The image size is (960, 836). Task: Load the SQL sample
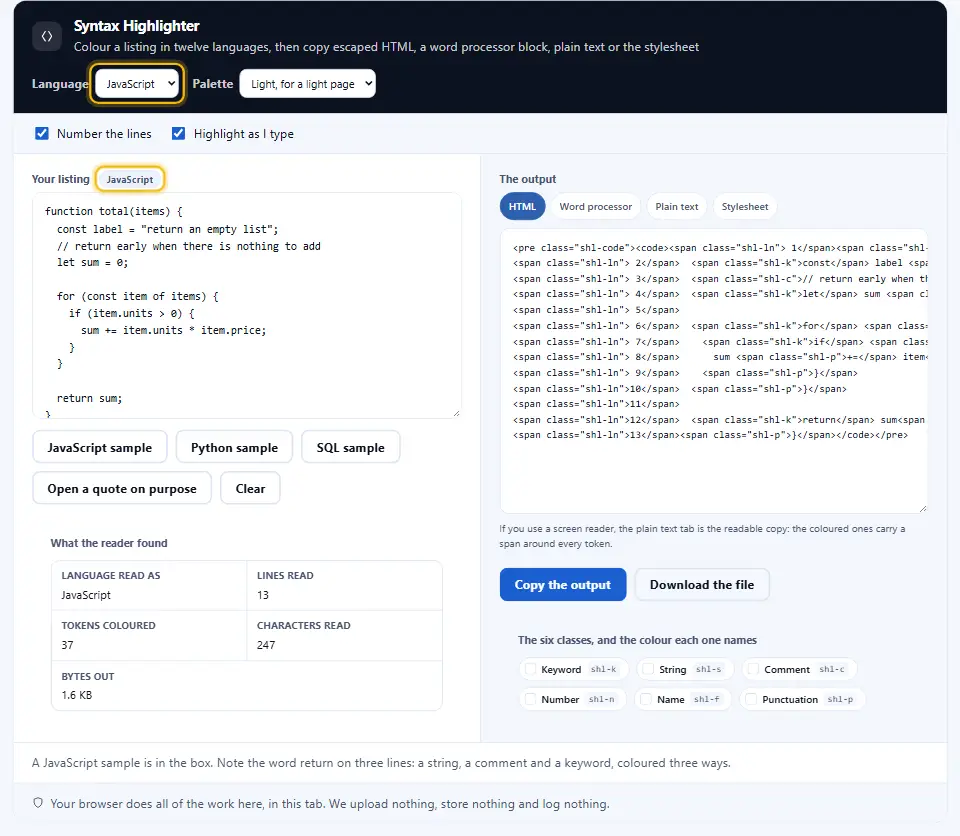point(350,447)
